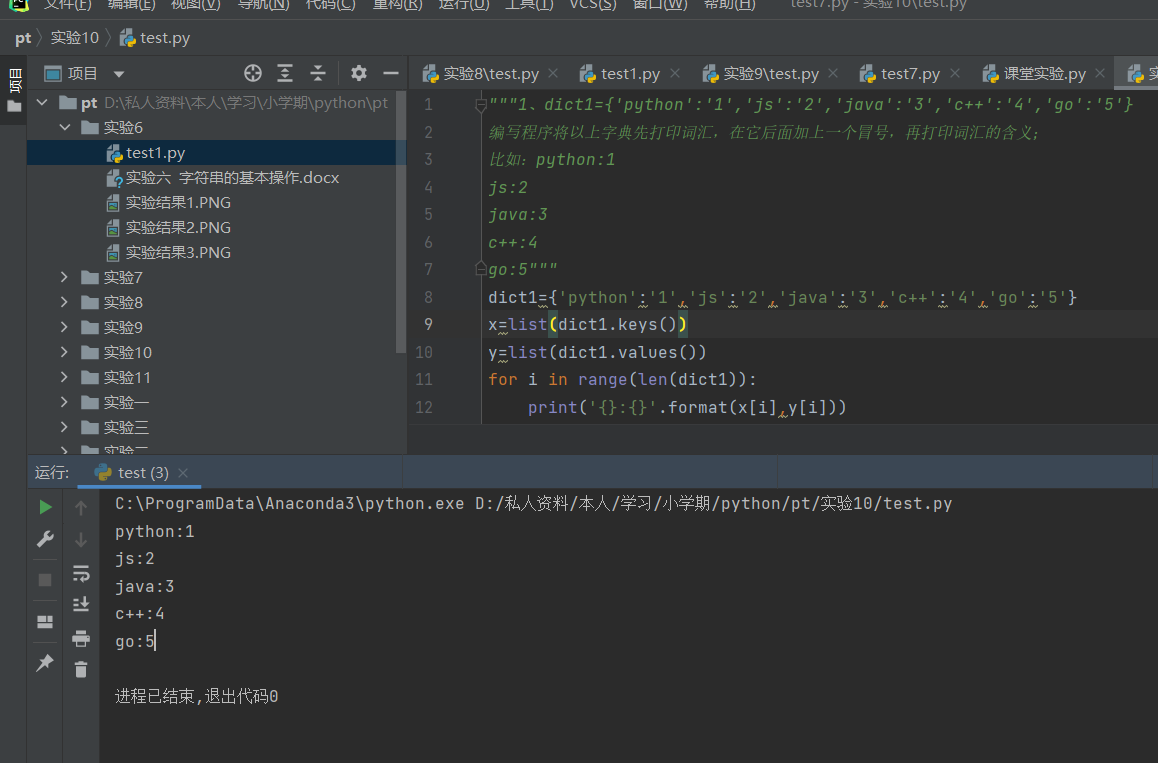Screen dimensions: 1158x763
Task: Open 实验六 字符串的基本操作.docx file
Action: (232, 177)
